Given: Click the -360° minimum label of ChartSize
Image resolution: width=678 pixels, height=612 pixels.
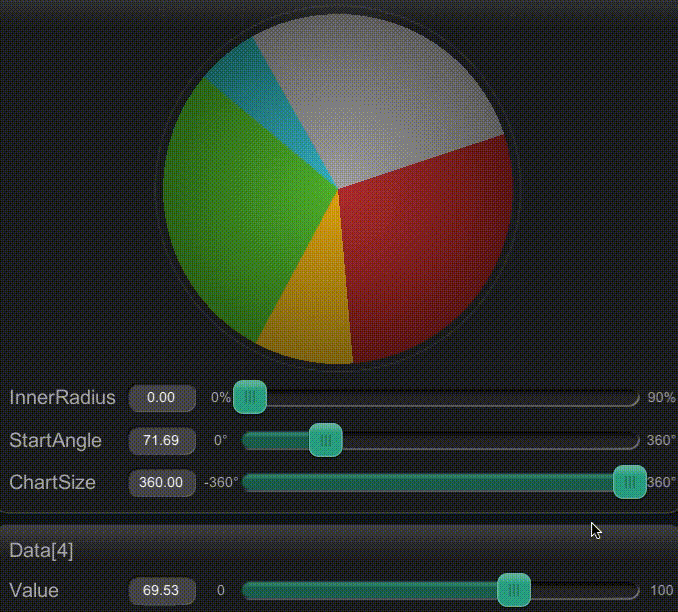Looking at the screenshot, I should [221, 482].
